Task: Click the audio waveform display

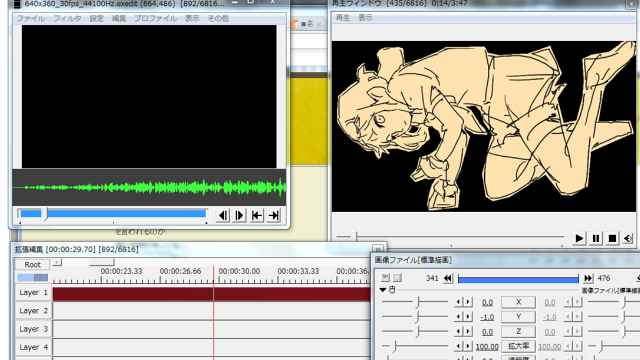Action: [x=149, y=187]
